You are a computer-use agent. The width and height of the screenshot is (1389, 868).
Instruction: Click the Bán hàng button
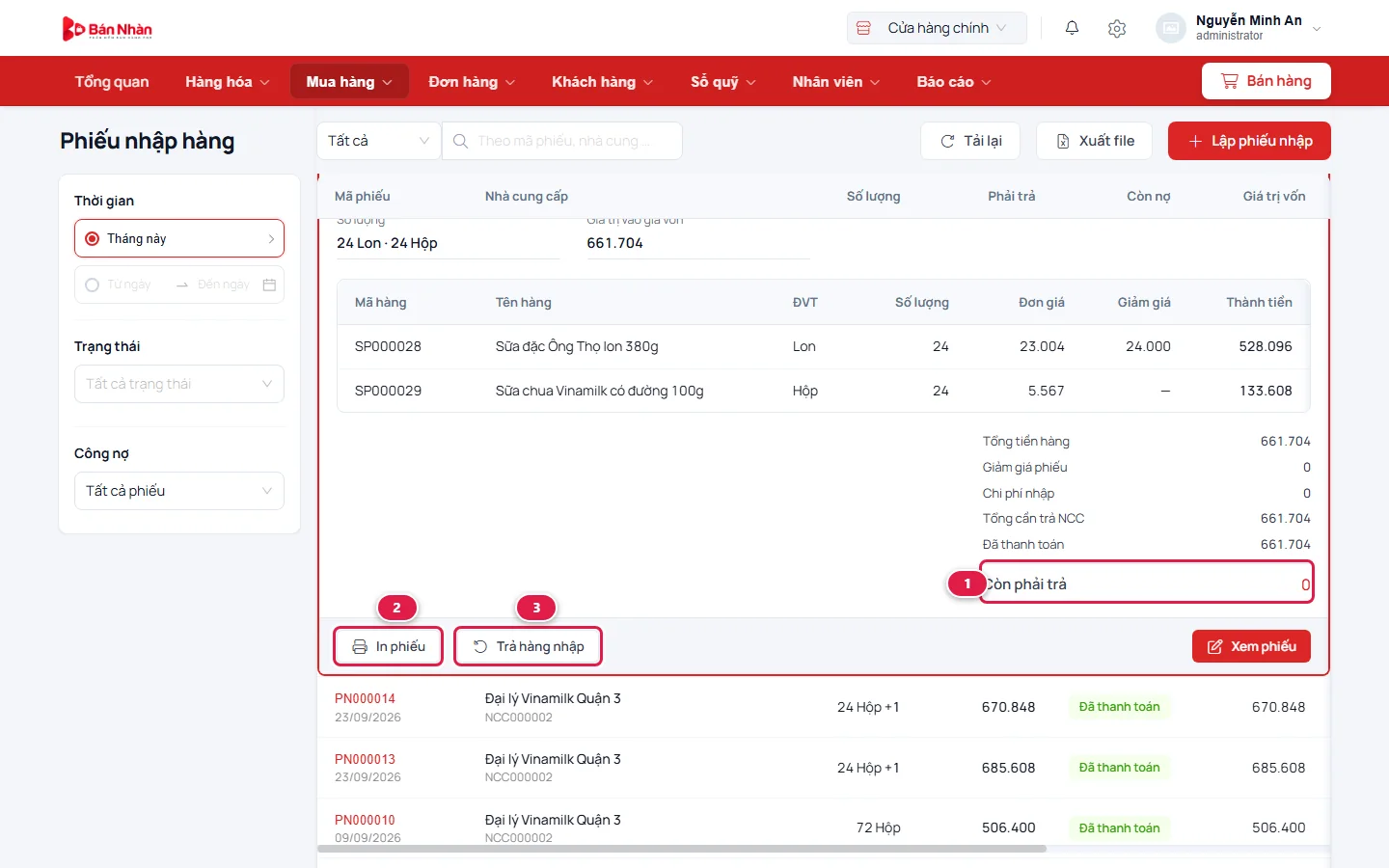(1266, 81)
